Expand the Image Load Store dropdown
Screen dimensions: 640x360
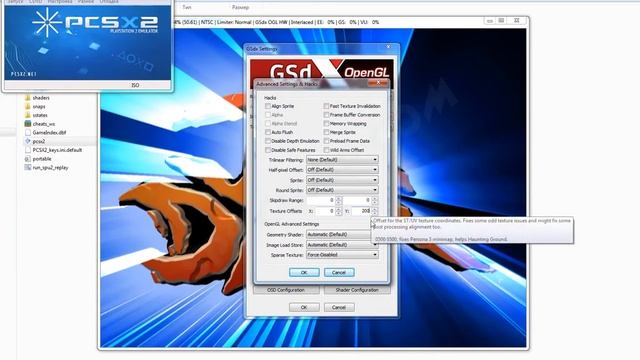[342, 244]
